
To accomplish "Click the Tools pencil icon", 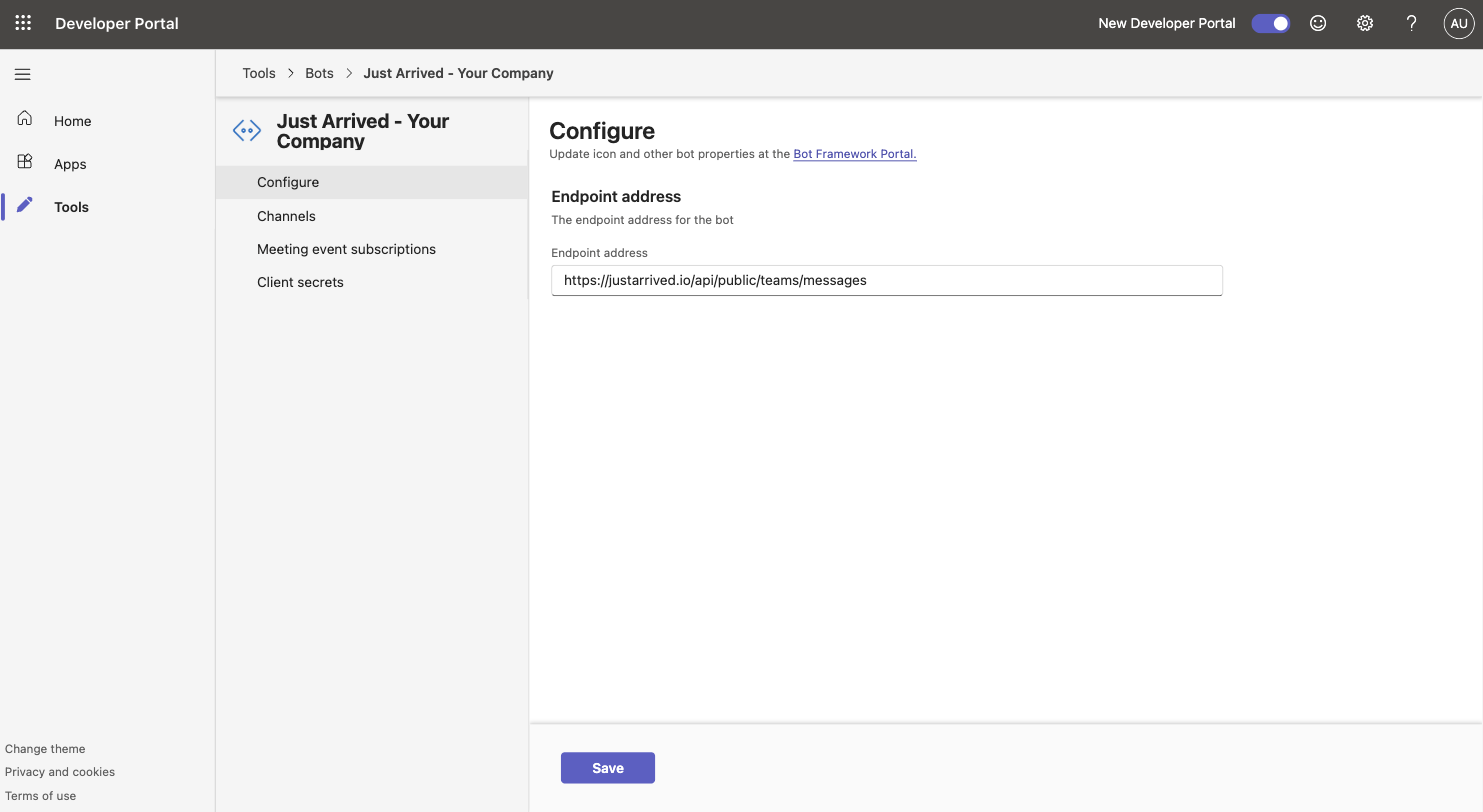I will click(25, 205).
